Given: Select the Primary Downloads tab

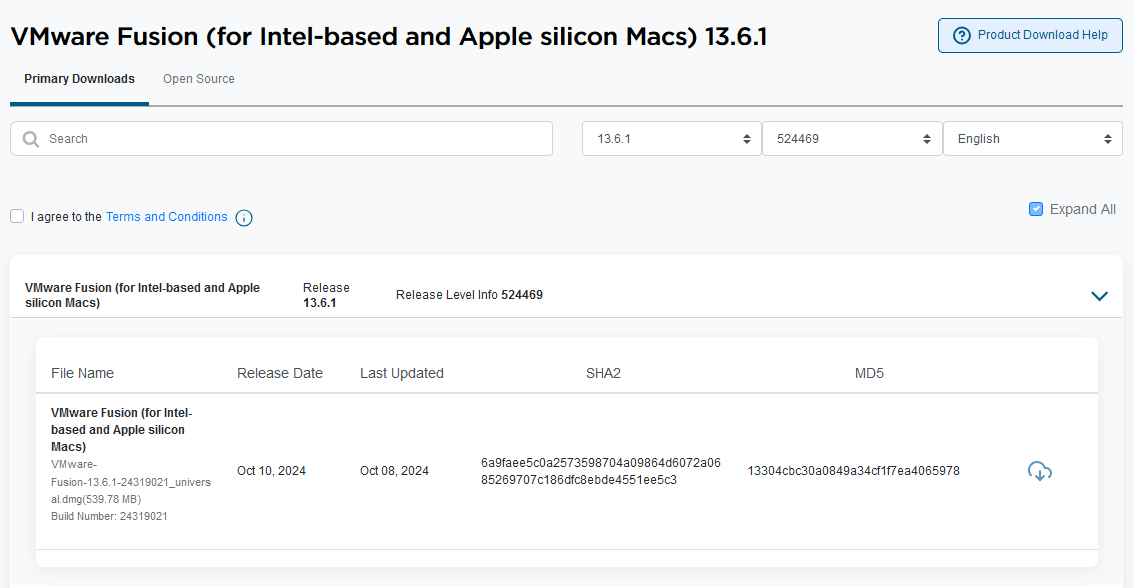Looking at the screenshot, I should coord(80,79).
